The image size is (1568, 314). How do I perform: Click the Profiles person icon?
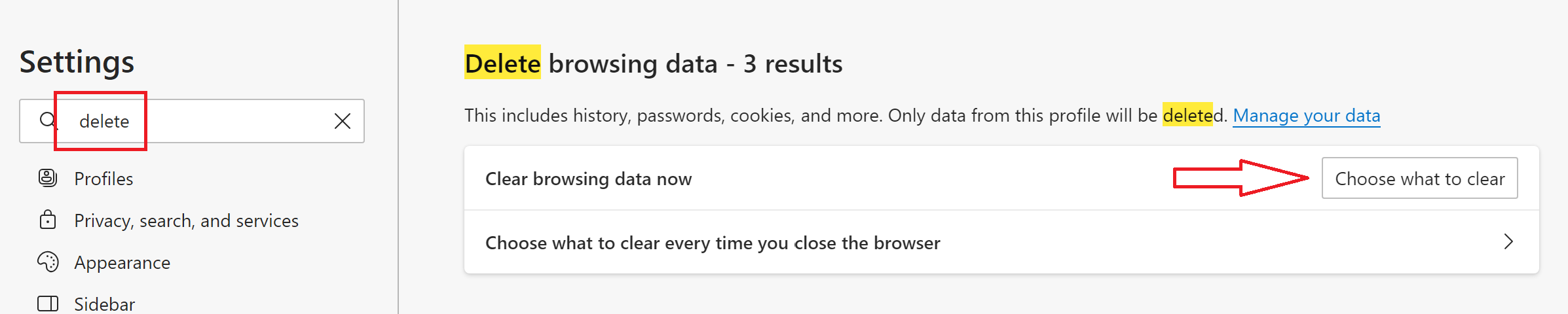point(48,178)
